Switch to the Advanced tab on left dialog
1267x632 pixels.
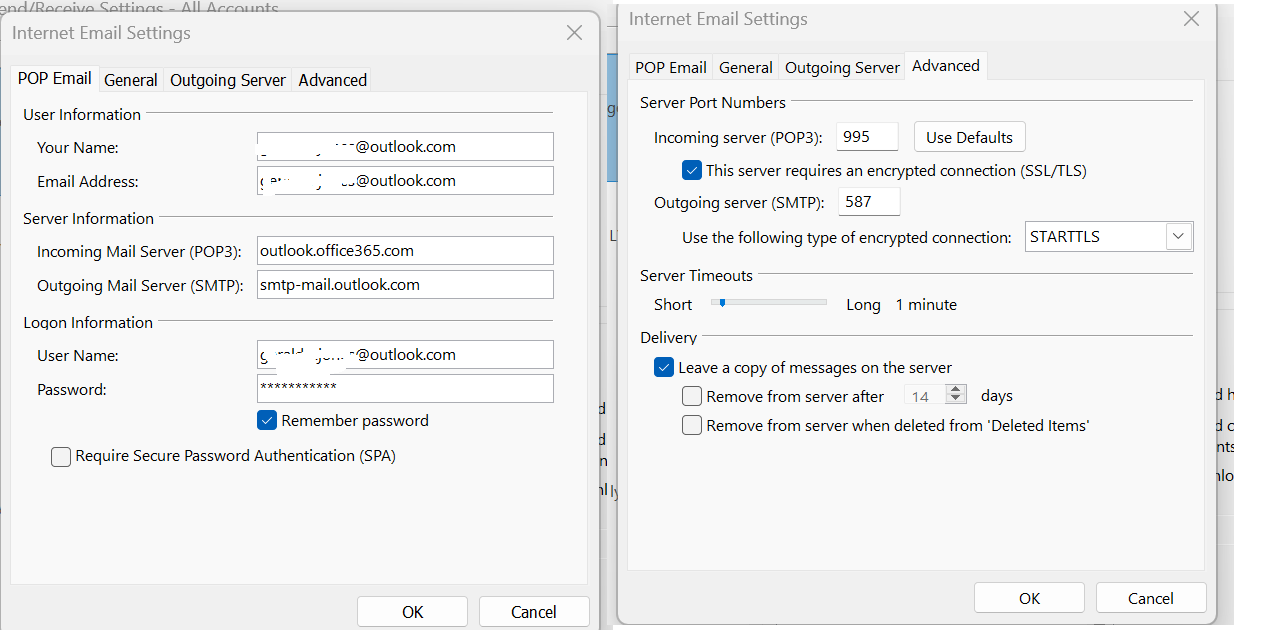[x=331, y=79]
